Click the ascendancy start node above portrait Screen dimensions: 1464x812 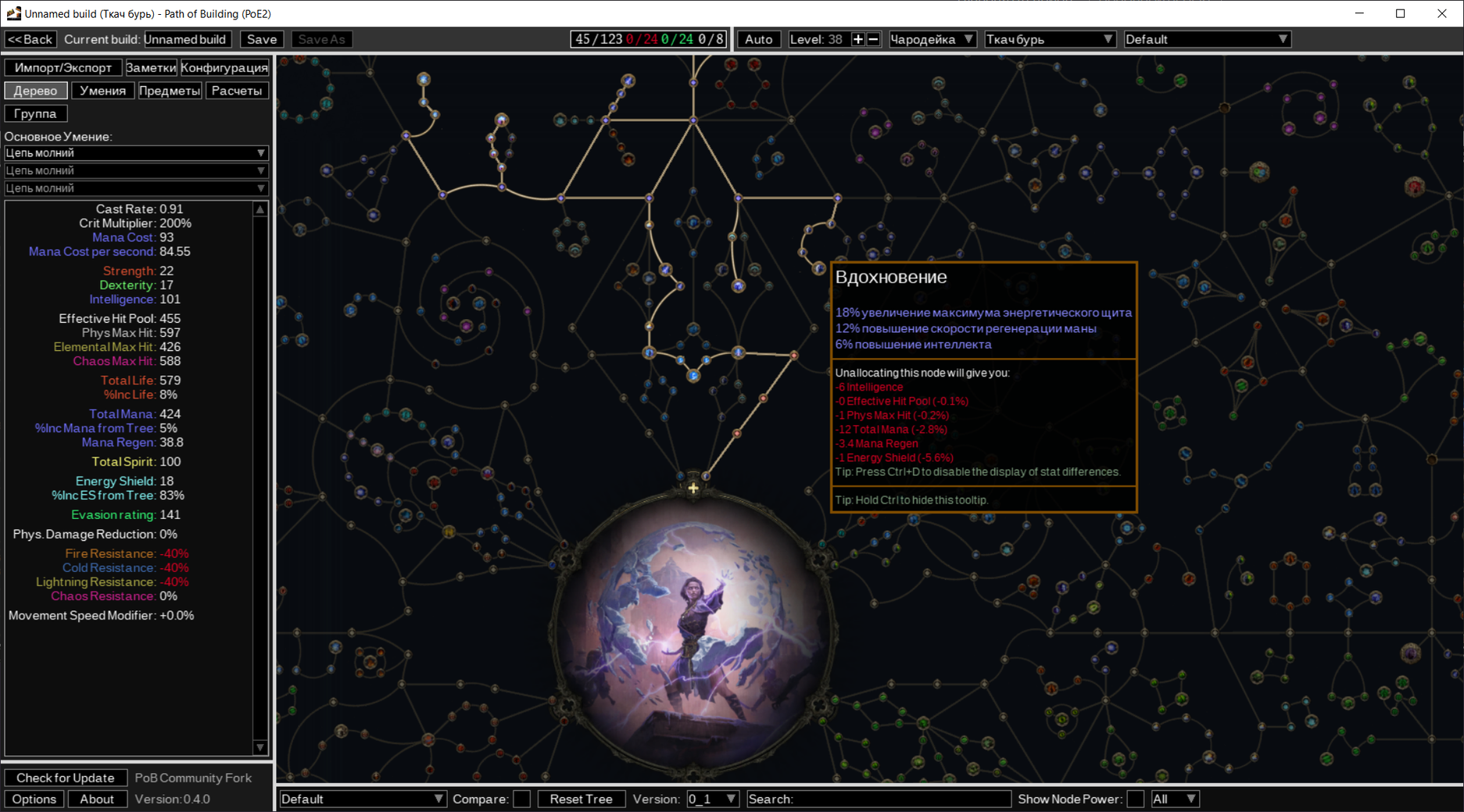[x=693, y=488]
